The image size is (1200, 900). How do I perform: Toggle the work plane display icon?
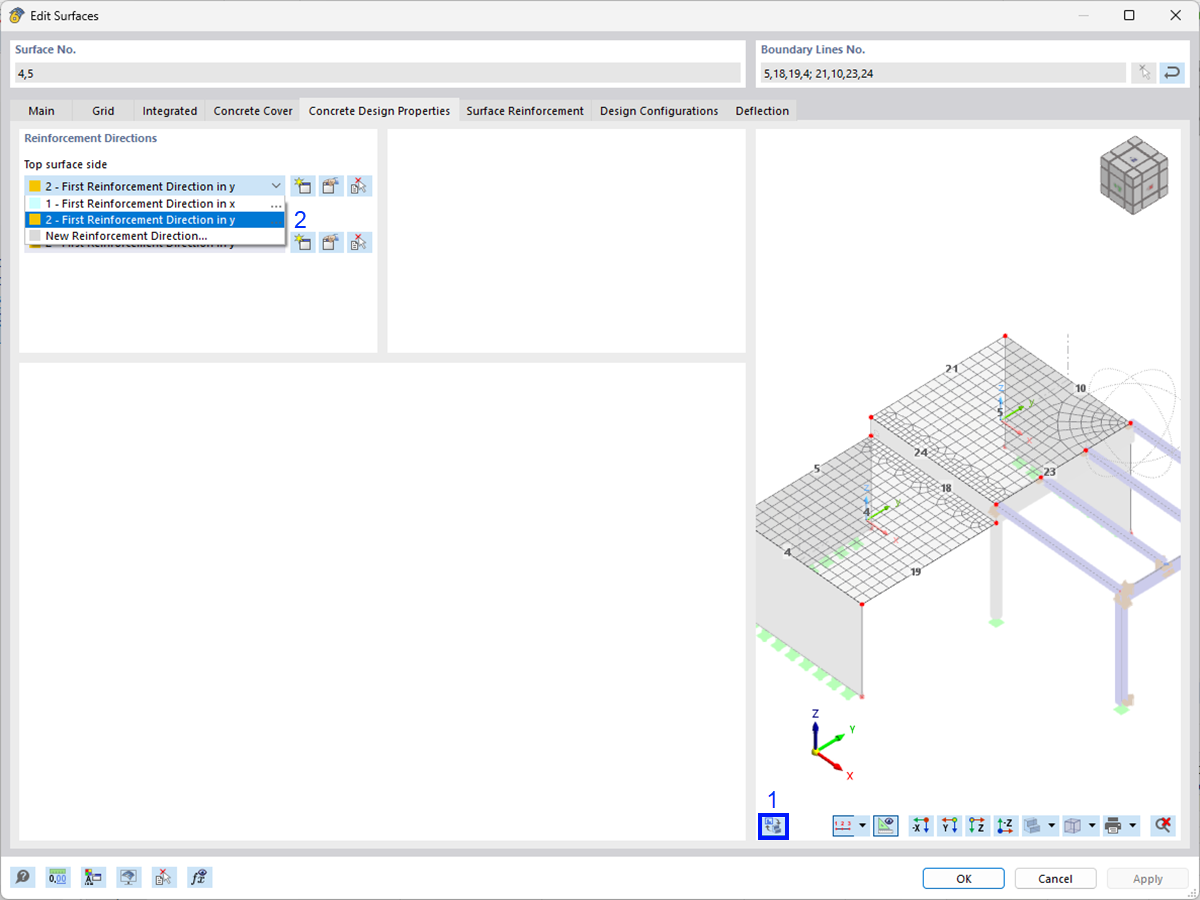[x=885, y=825]
